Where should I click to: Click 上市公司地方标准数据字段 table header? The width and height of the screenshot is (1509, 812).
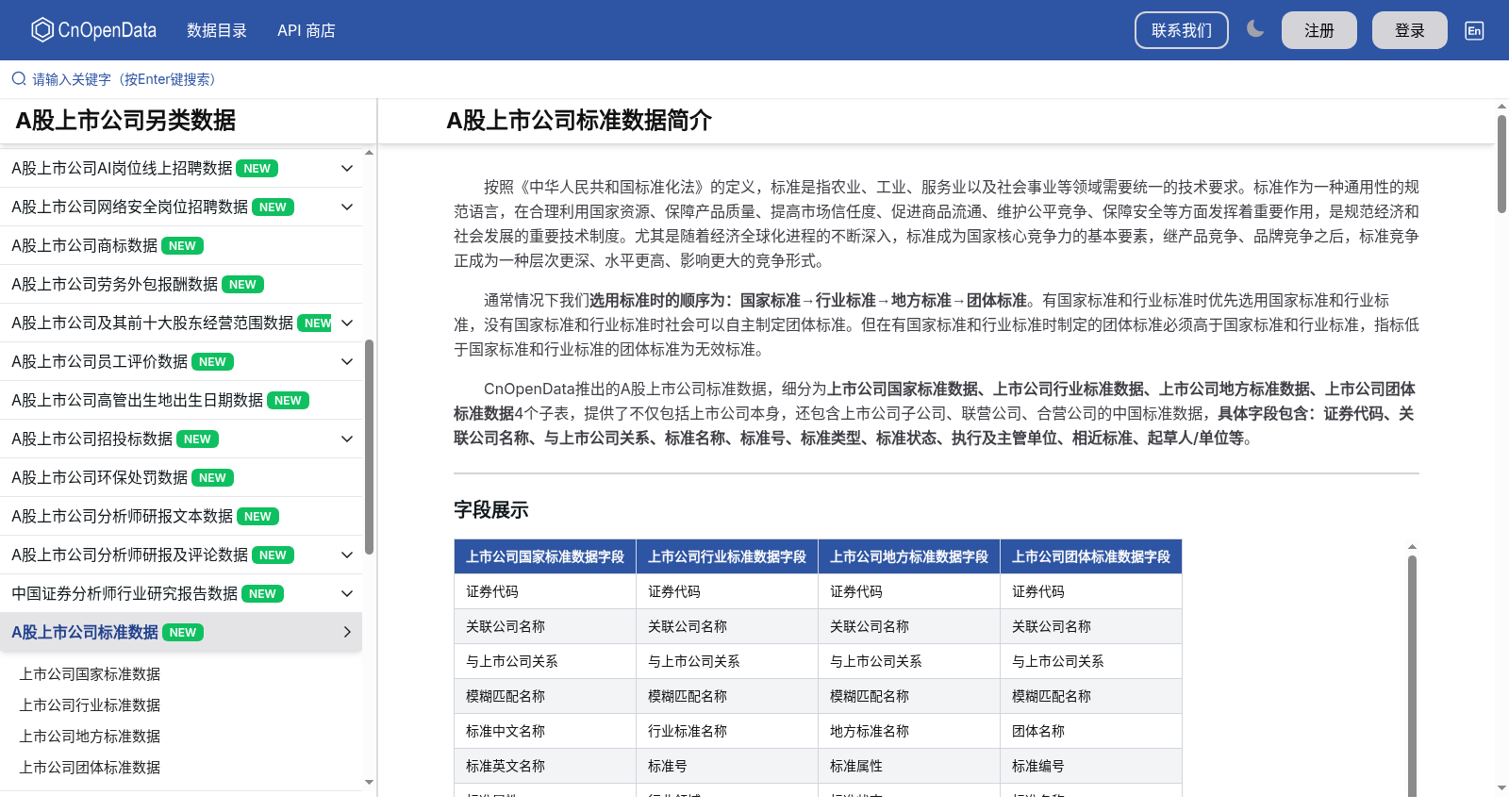pos(909,556)
